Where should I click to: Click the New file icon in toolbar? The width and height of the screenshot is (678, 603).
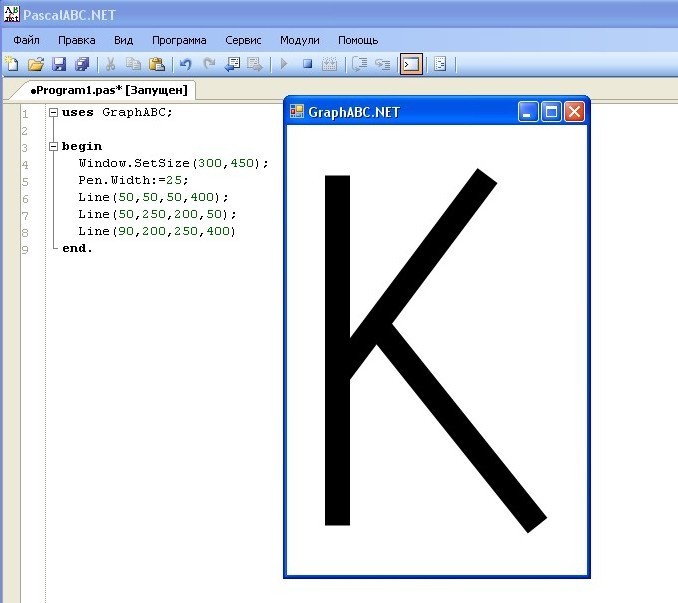[12, 65]
